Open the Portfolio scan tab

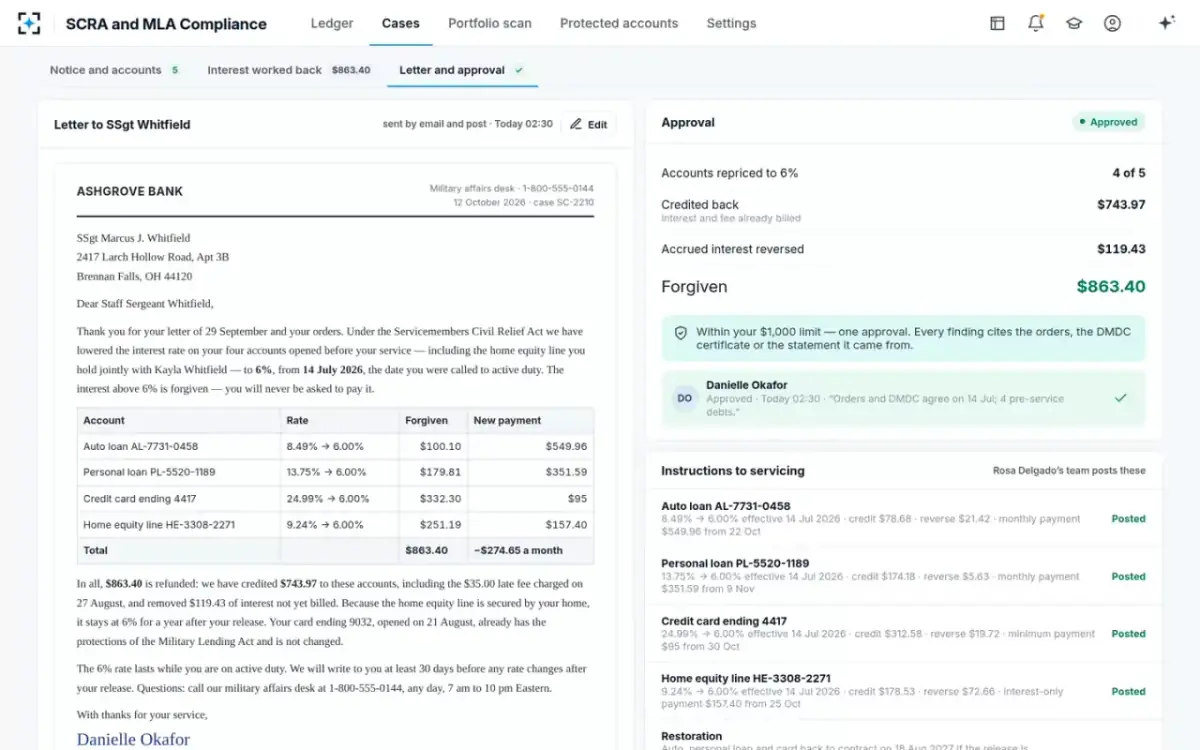[490, 23]
